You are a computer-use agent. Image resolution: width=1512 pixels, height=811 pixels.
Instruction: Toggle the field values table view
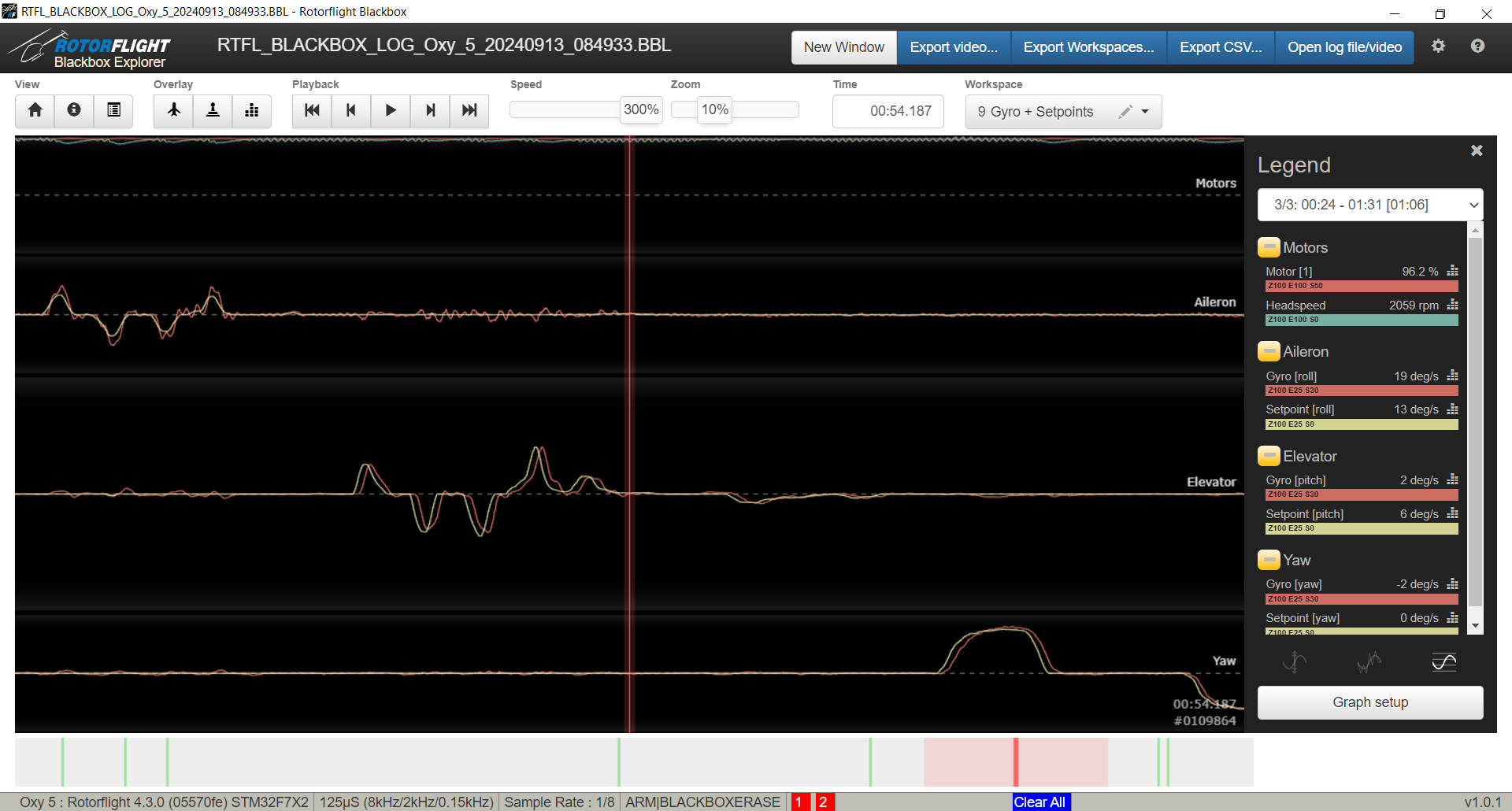[x=113, y=111]
